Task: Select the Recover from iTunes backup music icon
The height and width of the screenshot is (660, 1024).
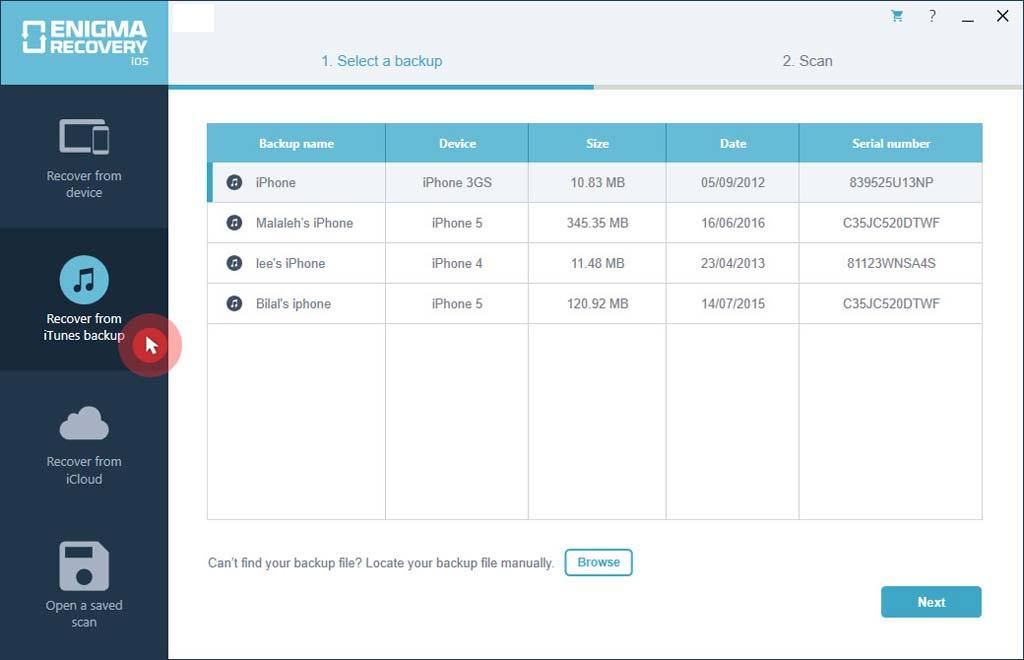Action: pyautogui.click(x=84, y=279)
